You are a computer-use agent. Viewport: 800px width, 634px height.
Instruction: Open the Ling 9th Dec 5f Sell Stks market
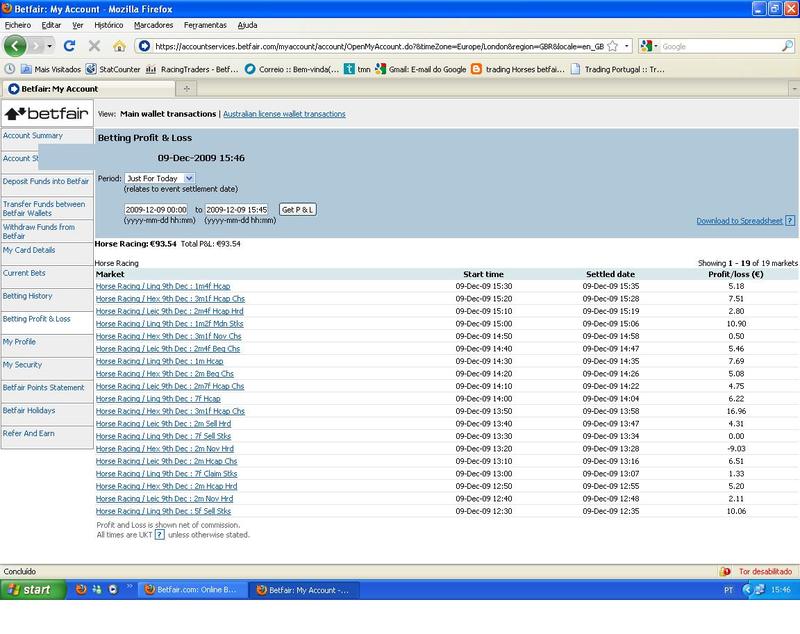point(163,511)
